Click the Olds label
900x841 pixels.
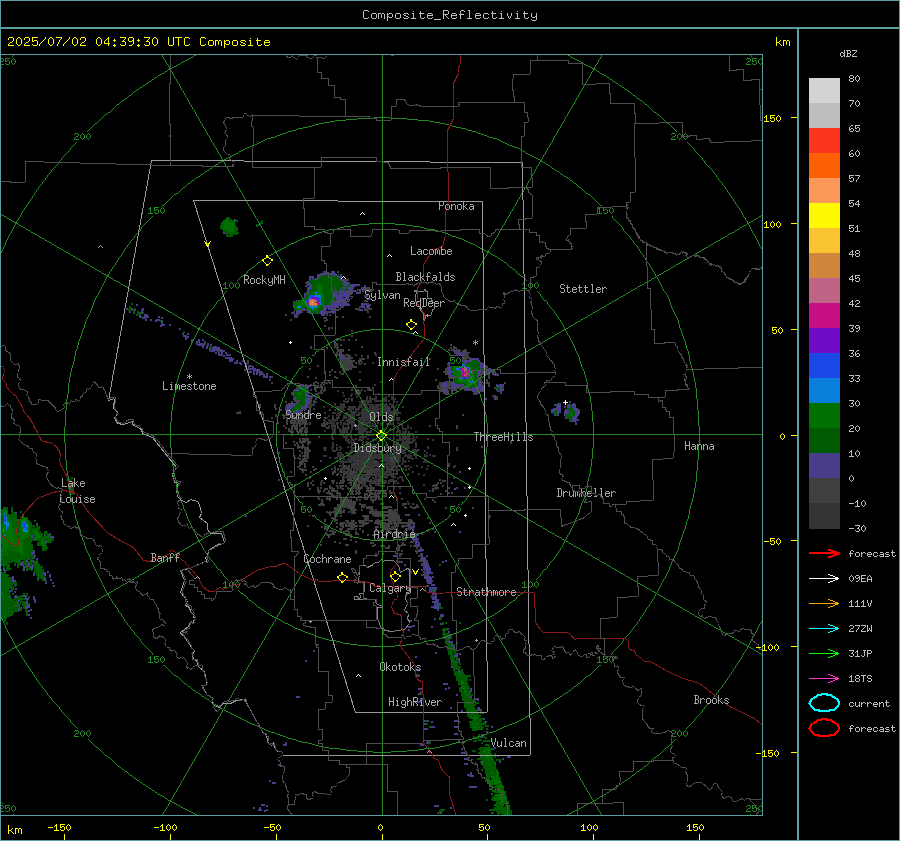[381, 417]
